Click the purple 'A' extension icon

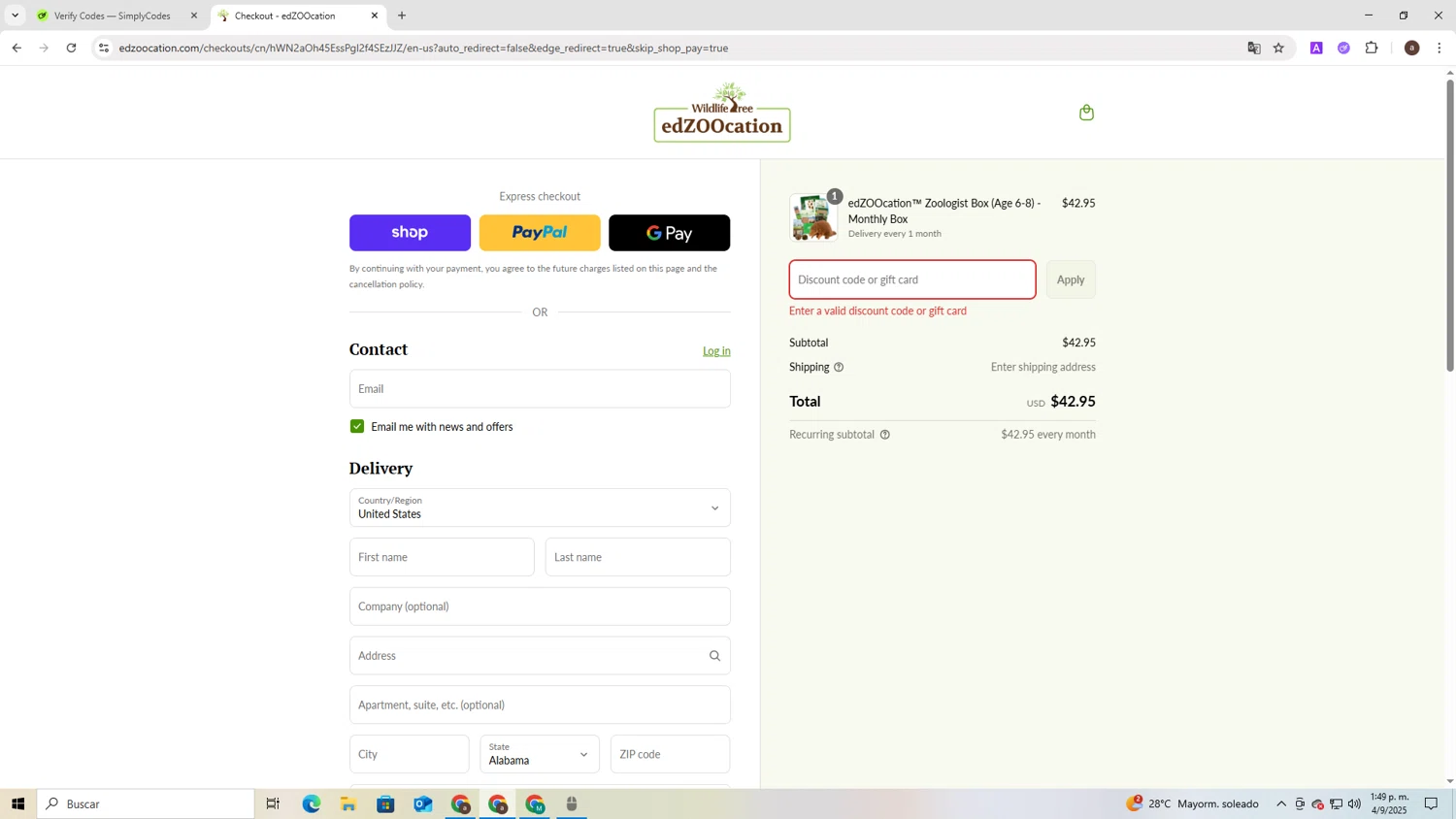click(1316, 48)
